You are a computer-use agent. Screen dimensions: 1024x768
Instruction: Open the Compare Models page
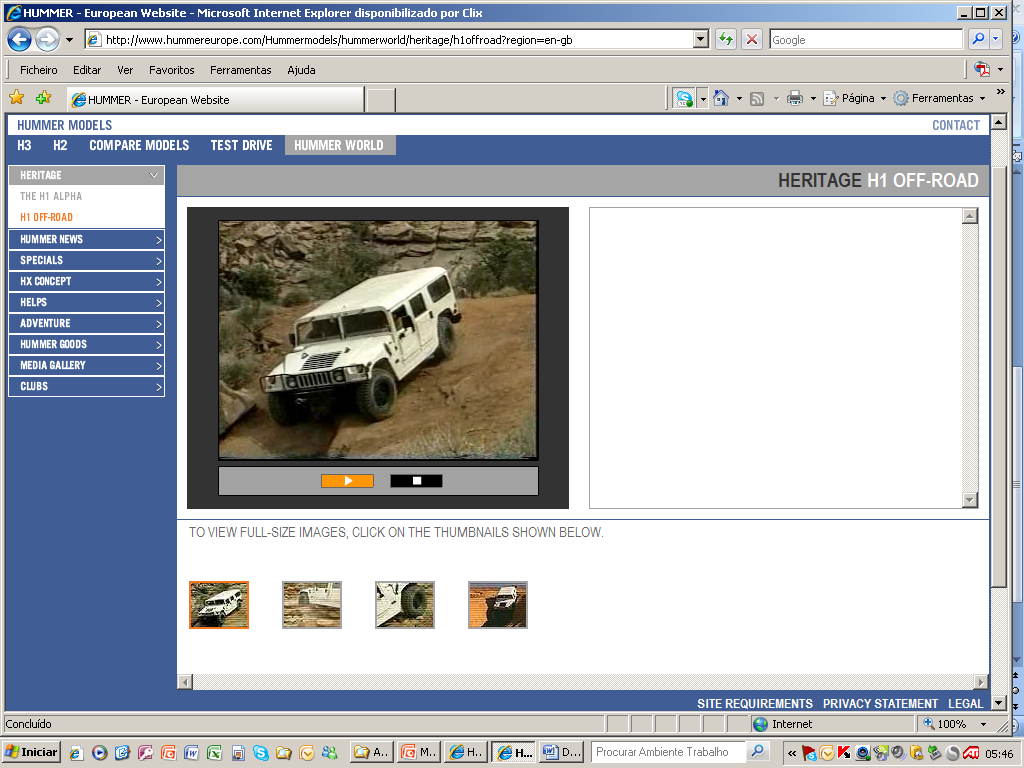click(139, 145)
